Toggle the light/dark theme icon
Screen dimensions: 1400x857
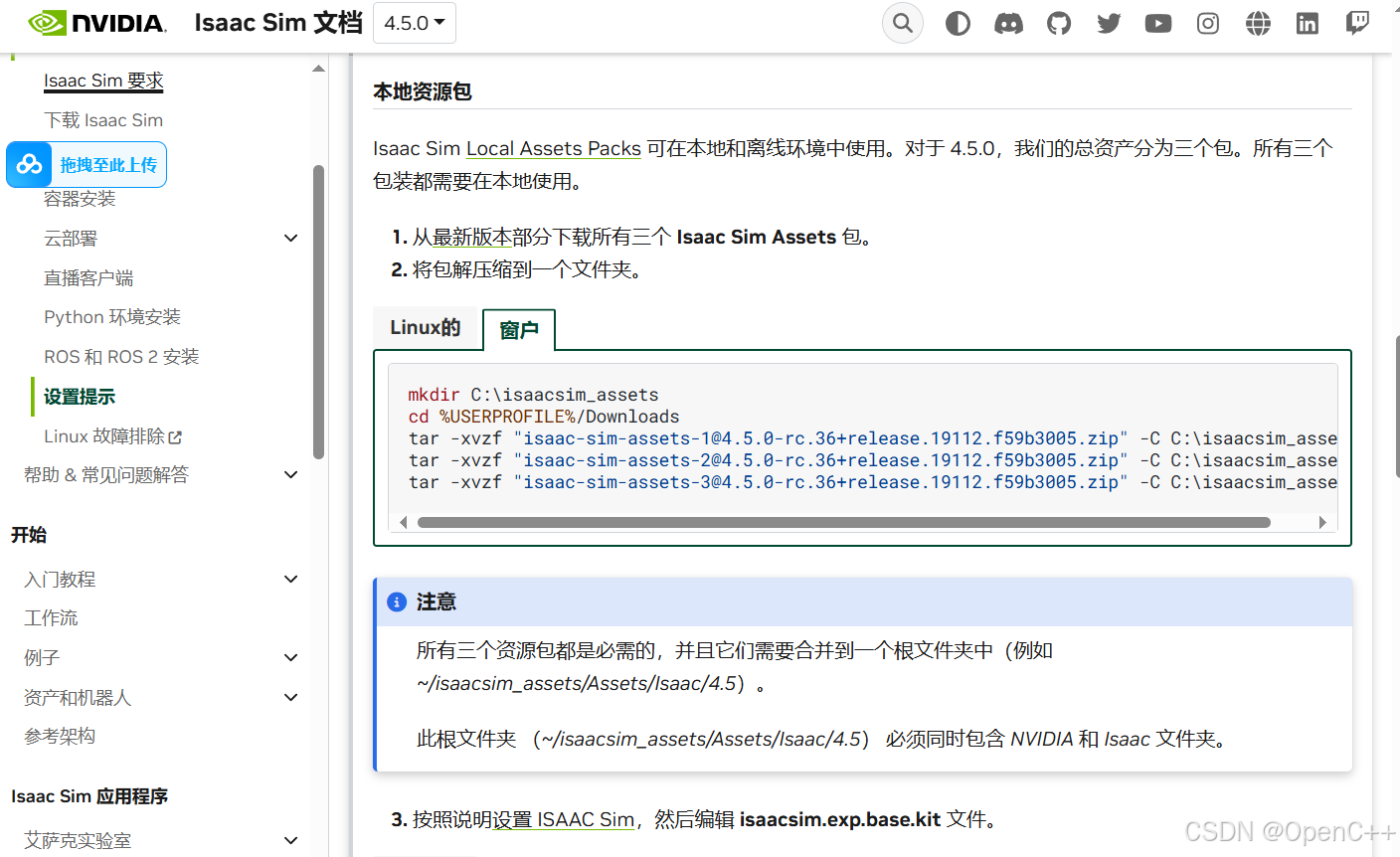958,23
